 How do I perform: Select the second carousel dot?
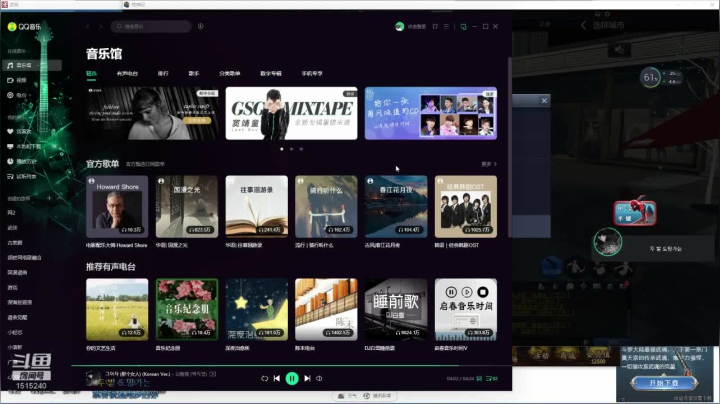(291, 149)
